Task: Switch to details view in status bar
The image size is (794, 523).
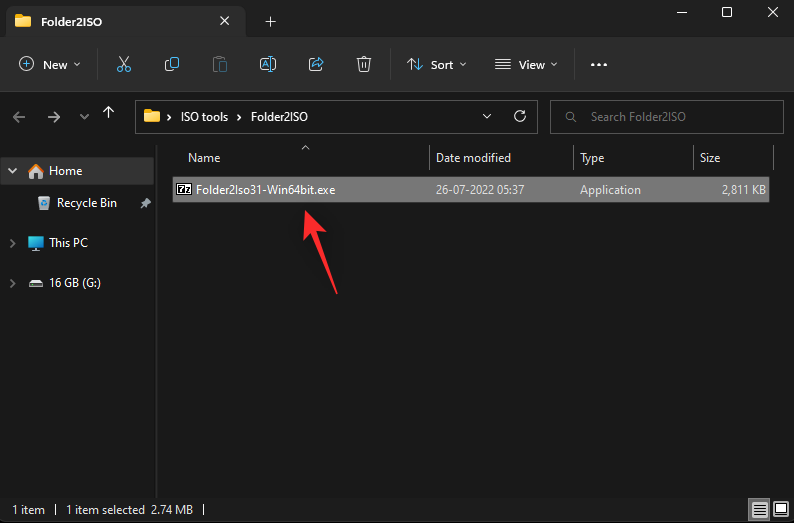Action: click(x=760, y=509)
